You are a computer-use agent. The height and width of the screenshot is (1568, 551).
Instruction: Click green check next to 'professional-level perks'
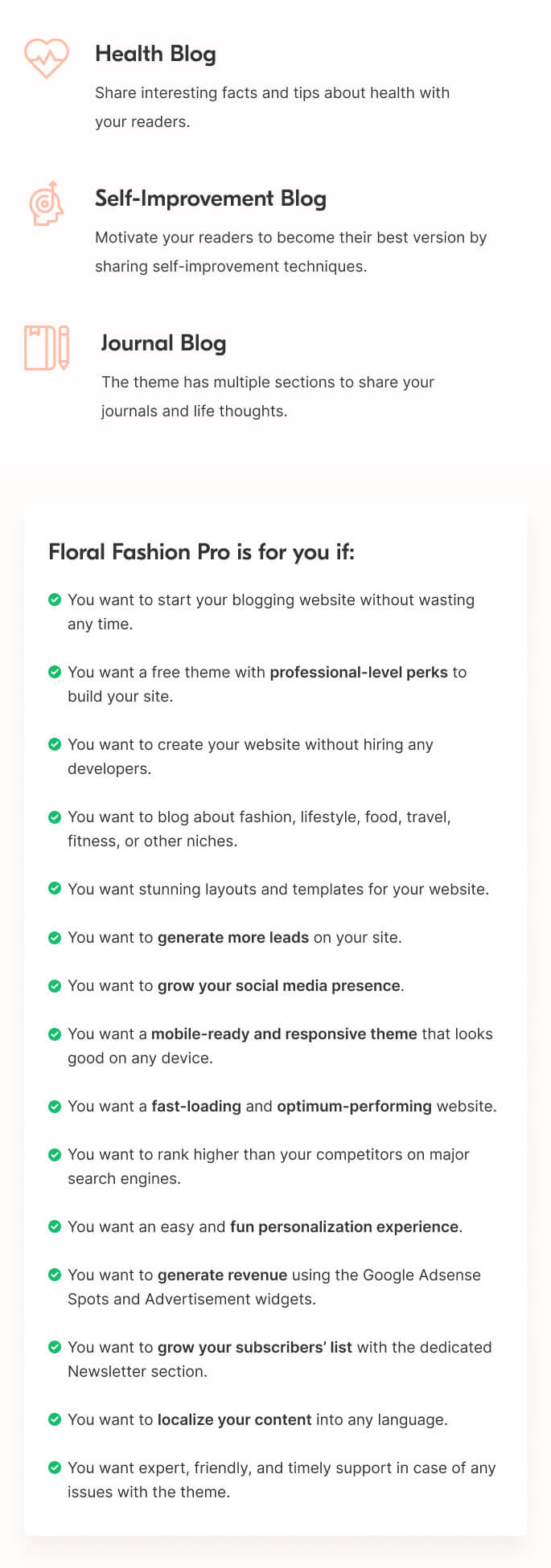[x=55, y=672]
